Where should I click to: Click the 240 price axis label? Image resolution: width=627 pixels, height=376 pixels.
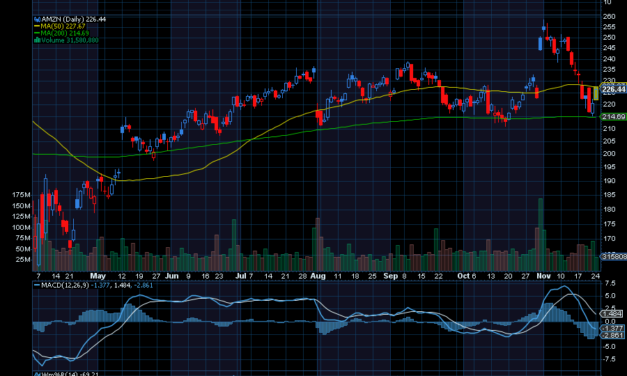tap(609, 59)
